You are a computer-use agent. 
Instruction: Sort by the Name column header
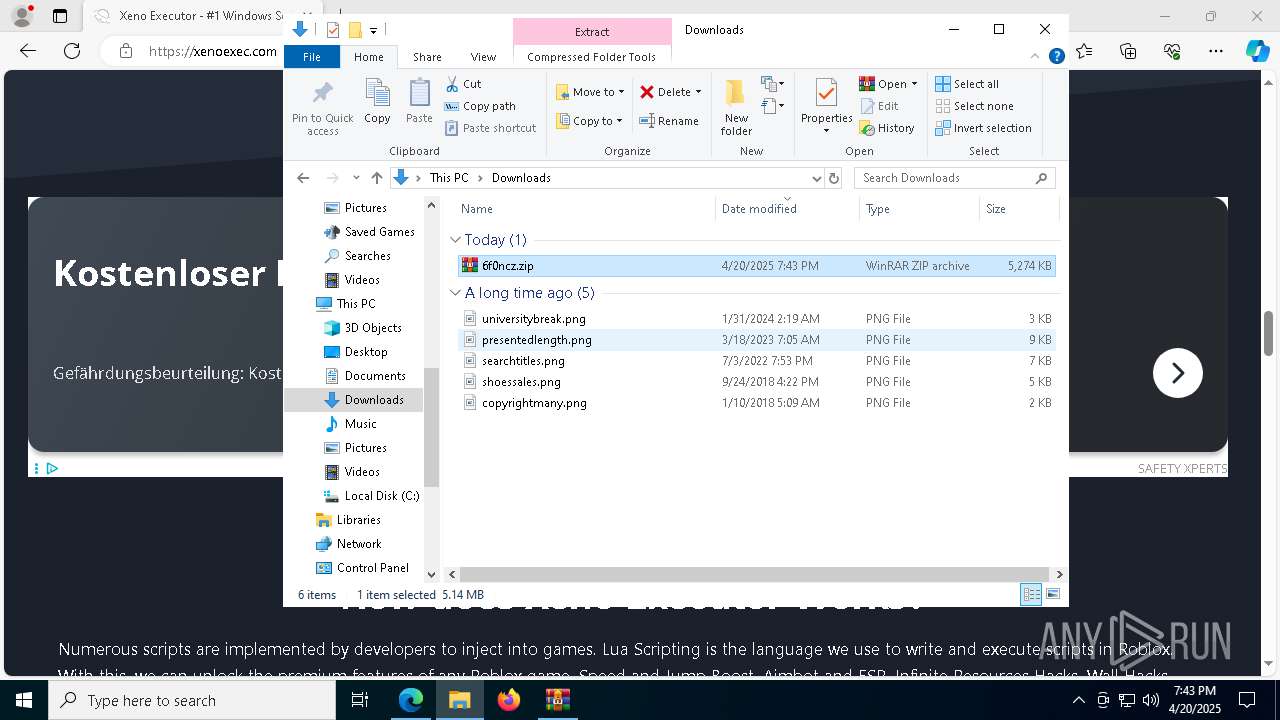click(x=586, y=209)
